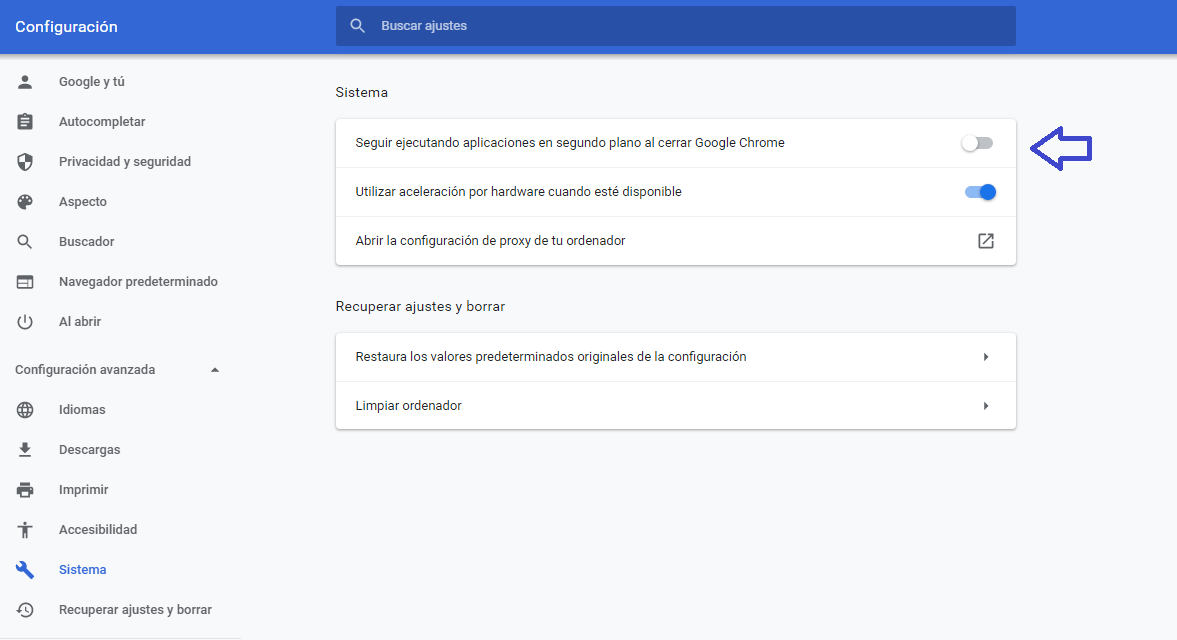The width and height of the screenshot is (1177, 640).
Task: Click the shield icon for Privacidad y seguridad
Action: [x=25, y=161]
